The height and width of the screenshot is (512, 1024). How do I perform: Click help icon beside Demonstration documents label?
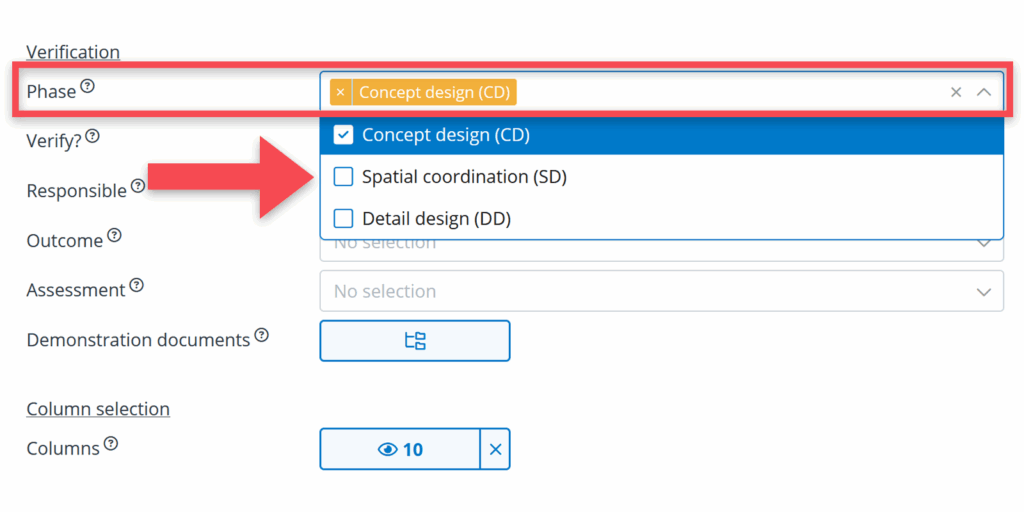tap(261, 335)
